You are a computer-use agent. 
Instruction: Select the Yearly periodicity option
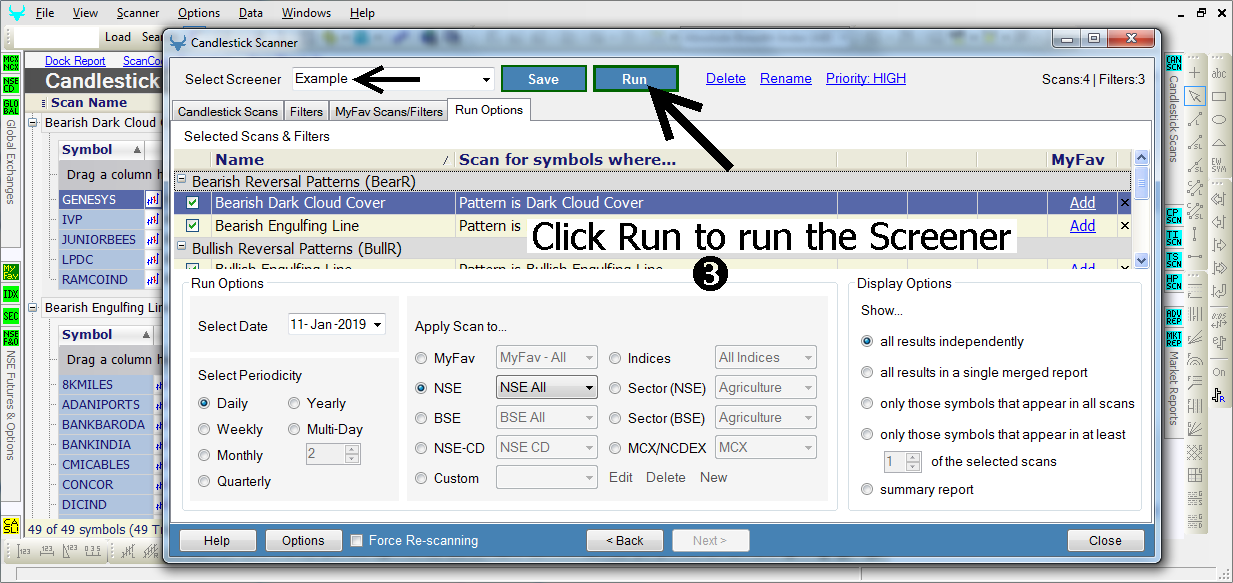click(295, 403)
